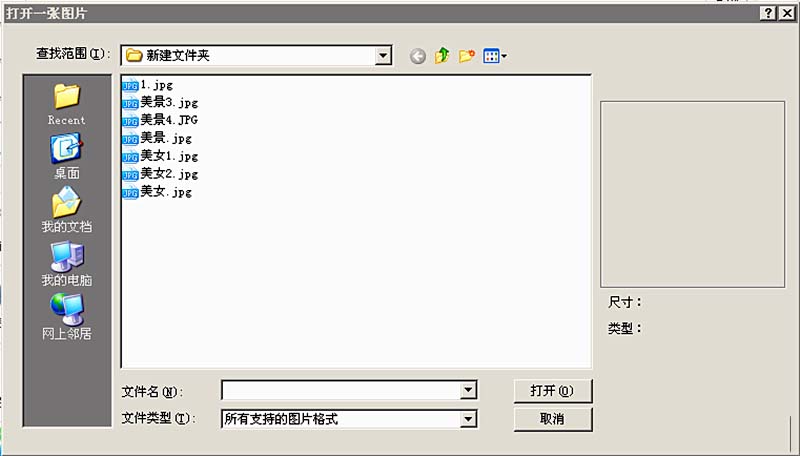This screenshot has height=456, width=800.
Task: Open the 所有支持的图片格式 combo box
Action: 349,419
